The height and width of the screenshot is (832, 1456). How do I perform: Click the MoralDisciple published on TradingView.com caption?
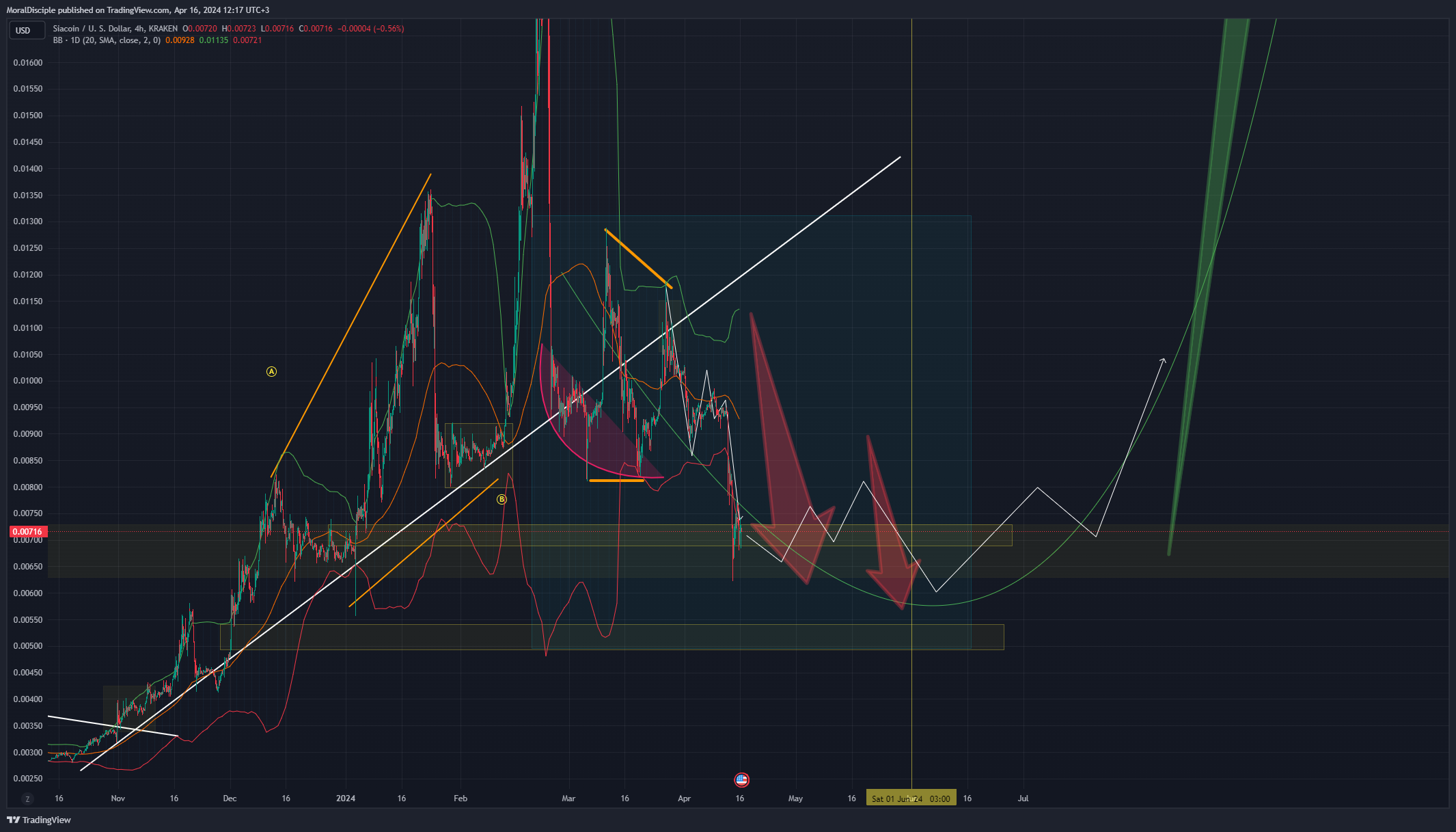pyautogui.click(x=138, y=10)
